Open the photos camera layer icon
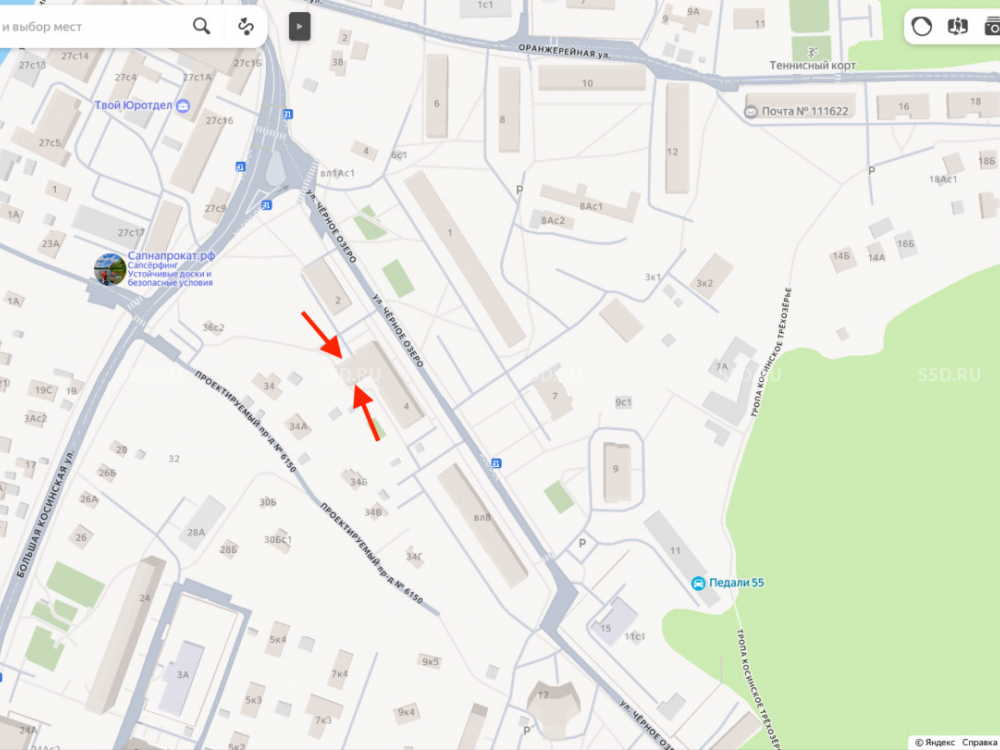 pos(992,26)
